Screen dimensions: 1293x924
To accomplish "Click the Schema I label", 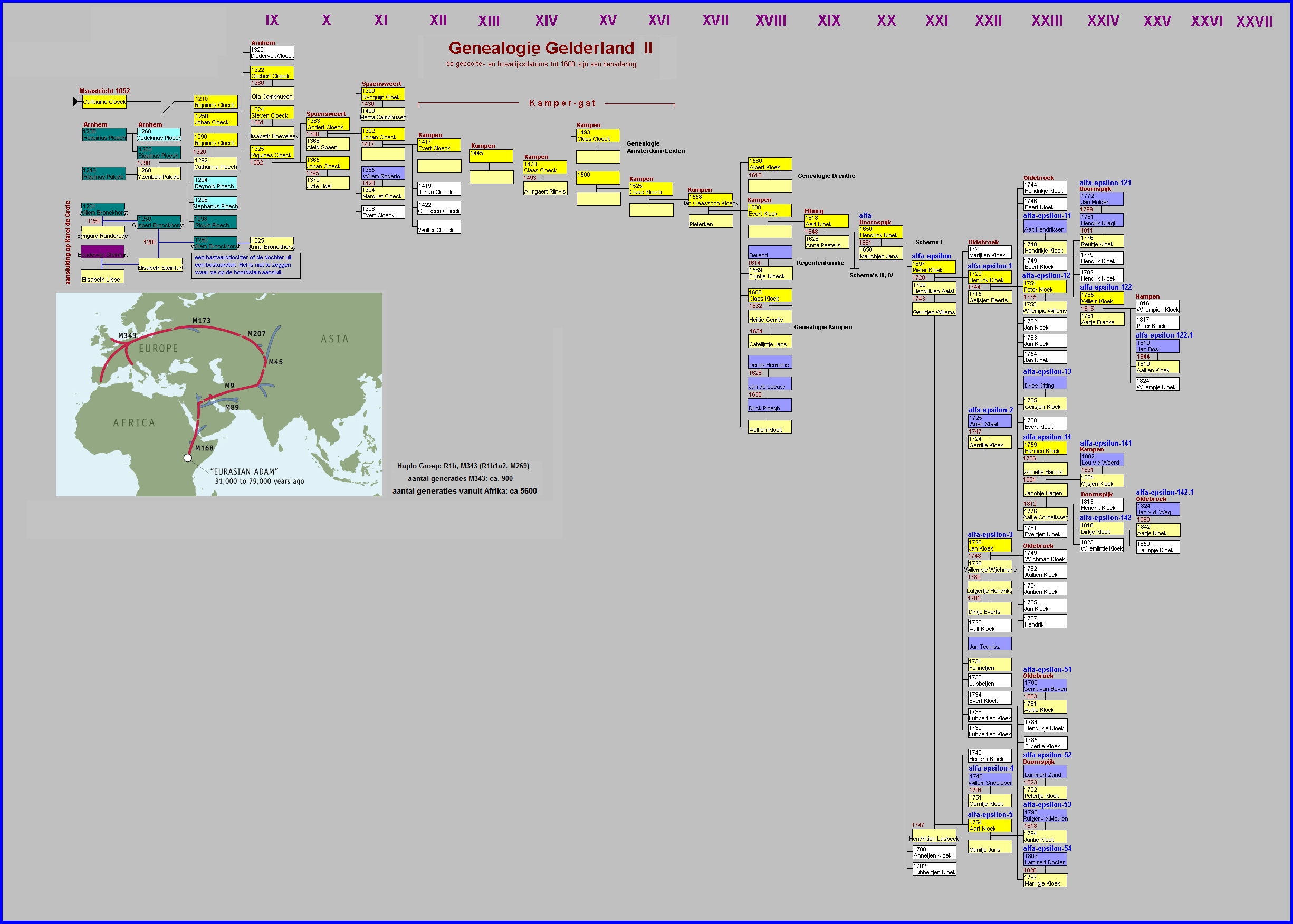I will point(928,243).
